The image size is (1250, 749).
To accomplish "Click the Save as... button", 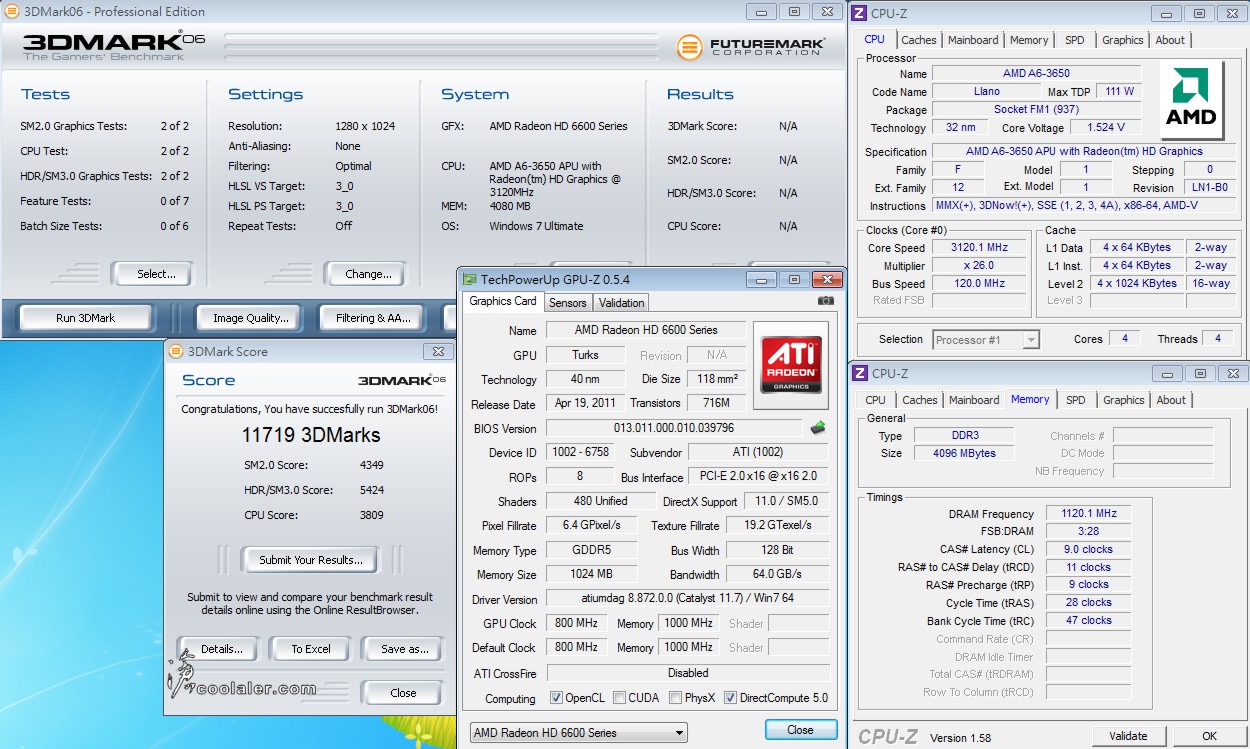I will coord(403,649).
